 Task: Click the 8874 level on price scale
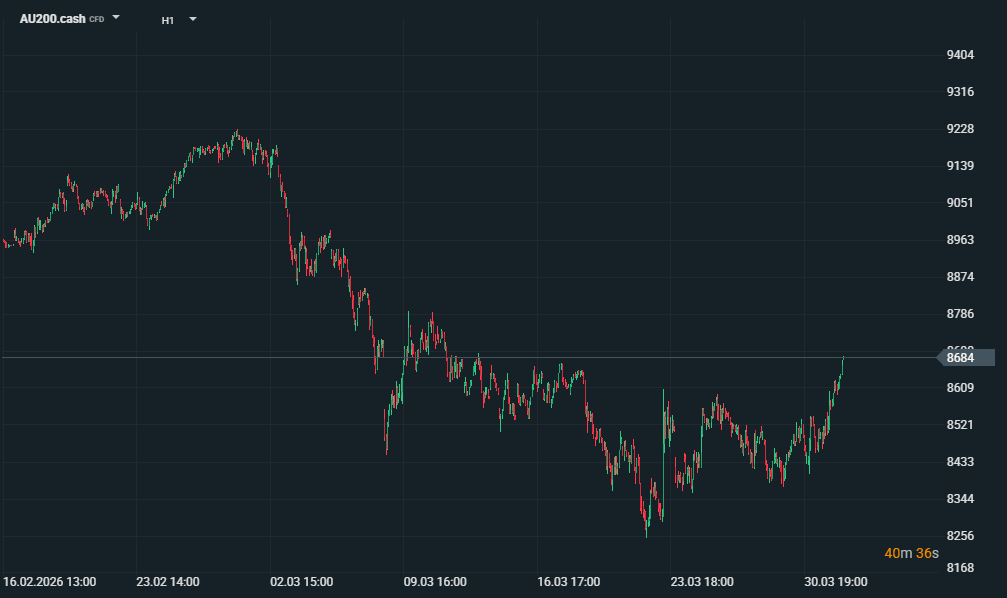[960, 277]
